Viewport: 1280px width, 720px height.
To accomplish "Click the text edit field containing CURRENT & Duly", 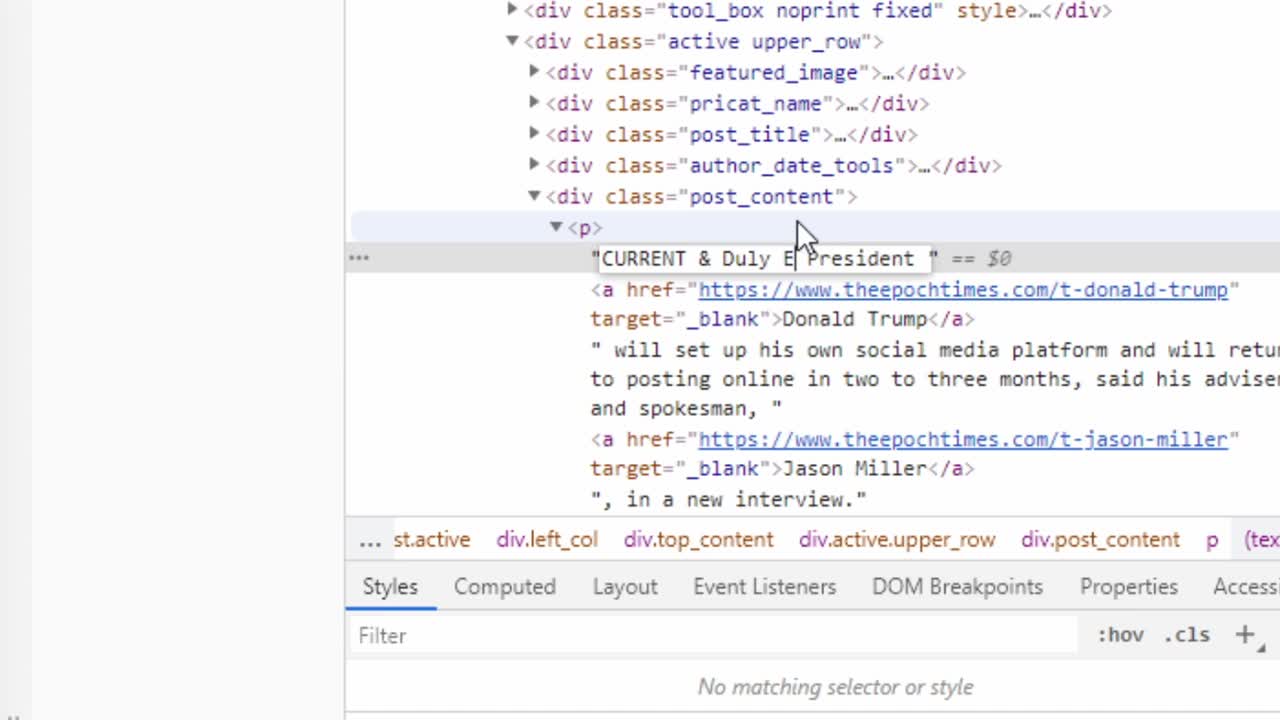I will pyautogui.click(x=763, y=259).
